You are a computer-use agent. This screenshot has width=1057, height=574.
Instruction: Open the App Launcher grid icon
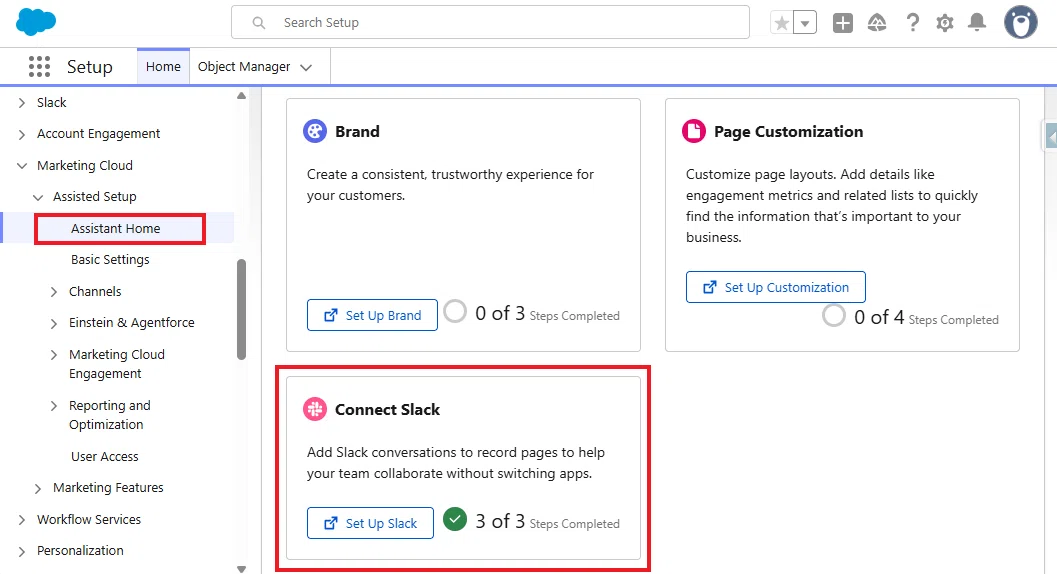39,67
